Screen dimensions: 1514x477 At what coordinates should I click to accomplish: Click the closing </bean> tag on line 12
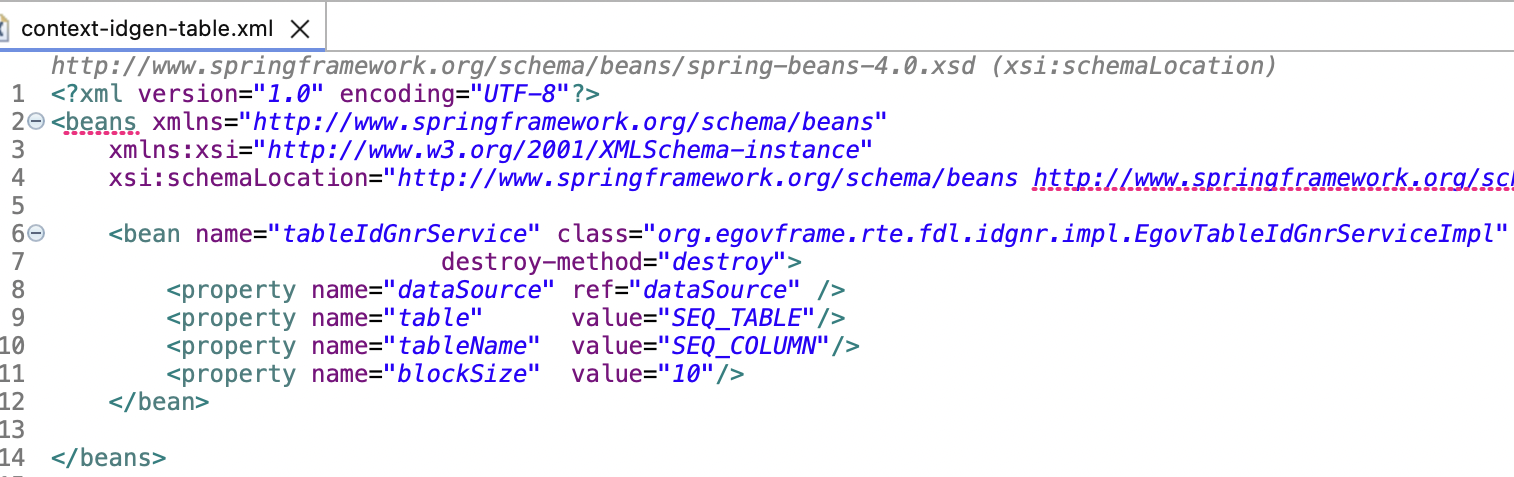[159, 402]
